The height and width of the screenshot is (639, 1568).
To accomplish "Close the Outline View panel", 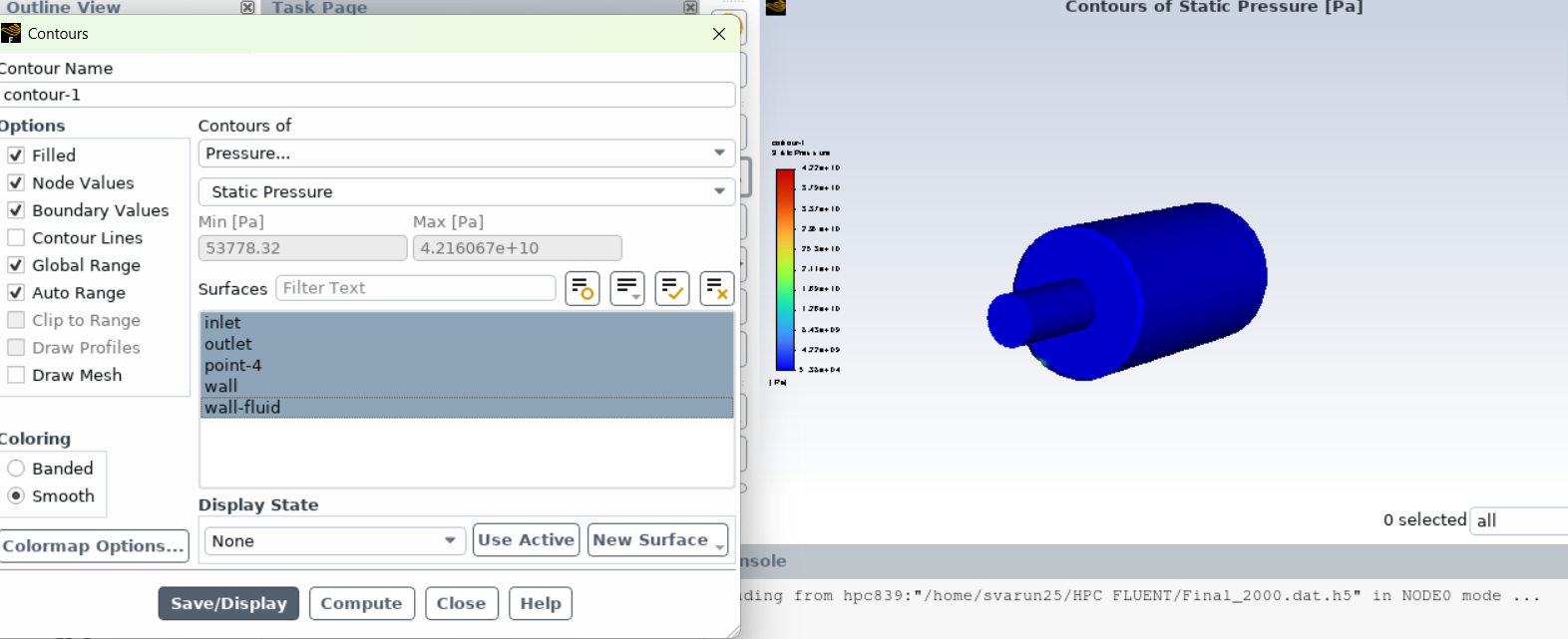I will click(247, 7).
